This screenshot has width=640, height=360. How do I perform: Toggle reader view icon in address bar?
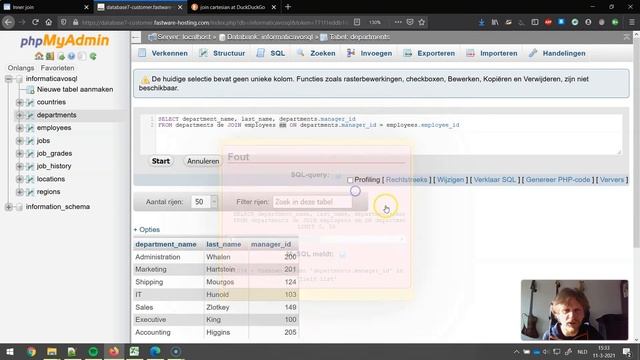point(357,22)
